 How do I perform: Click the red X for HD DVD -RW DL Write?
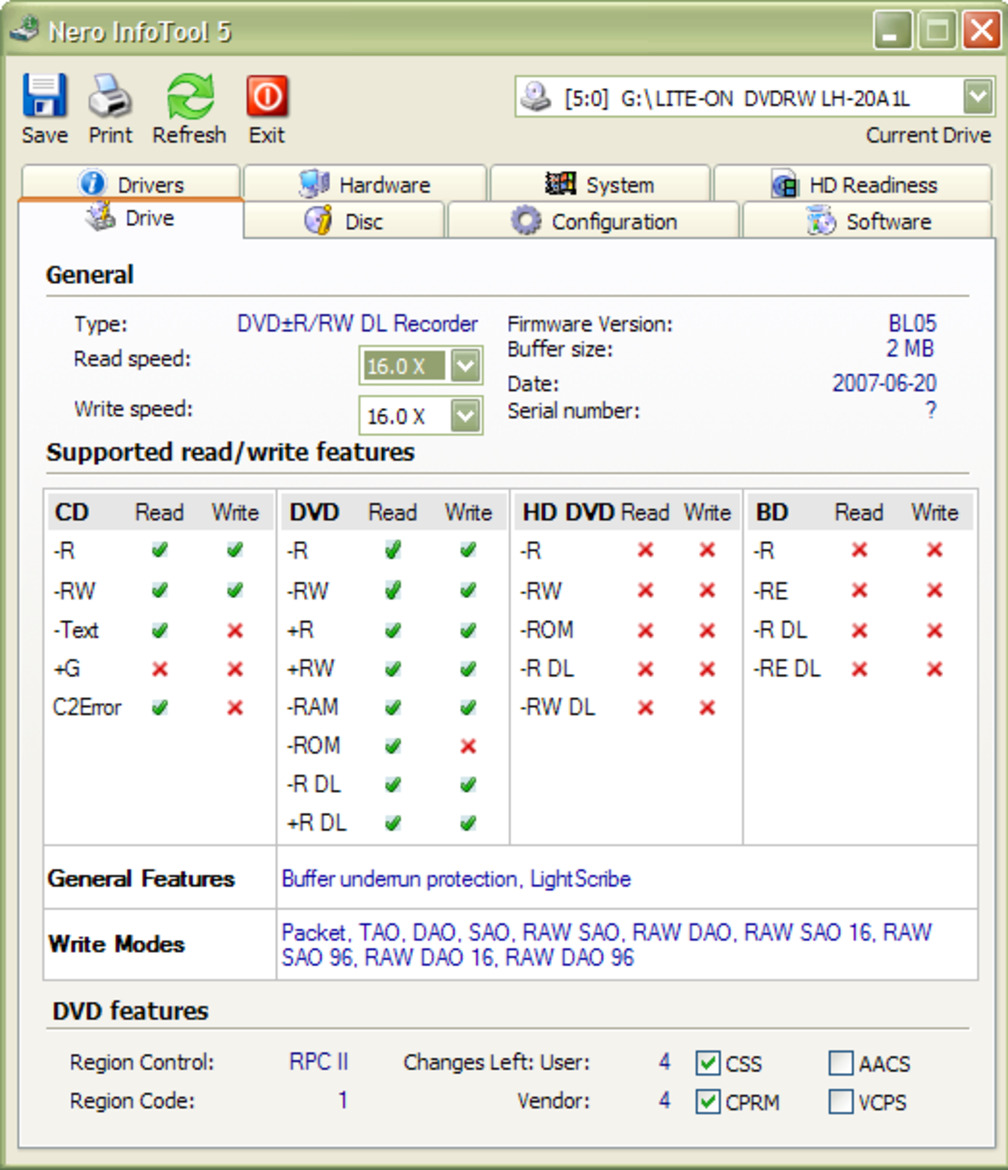[707, 707]
